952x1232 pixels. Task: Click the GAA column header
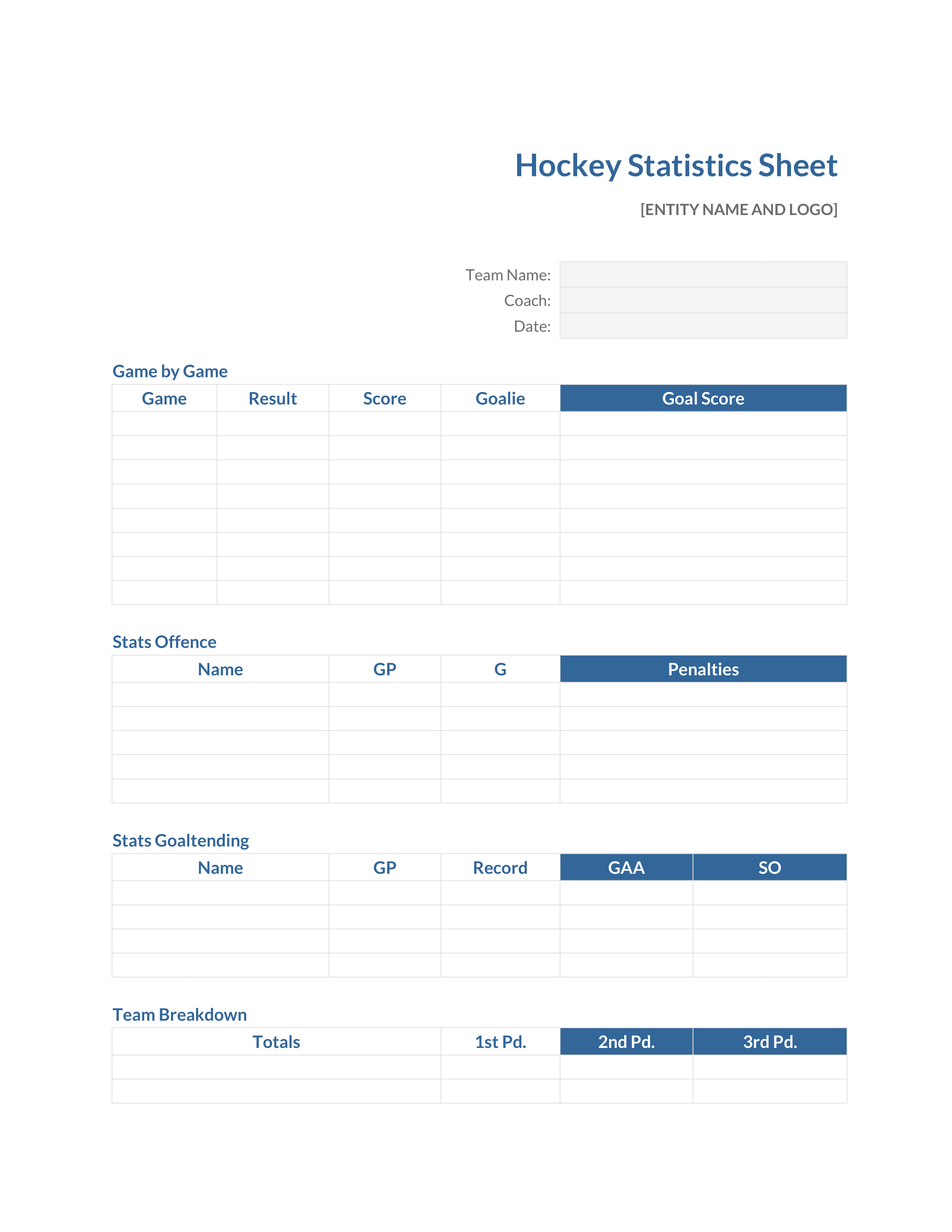coord(626,867)
